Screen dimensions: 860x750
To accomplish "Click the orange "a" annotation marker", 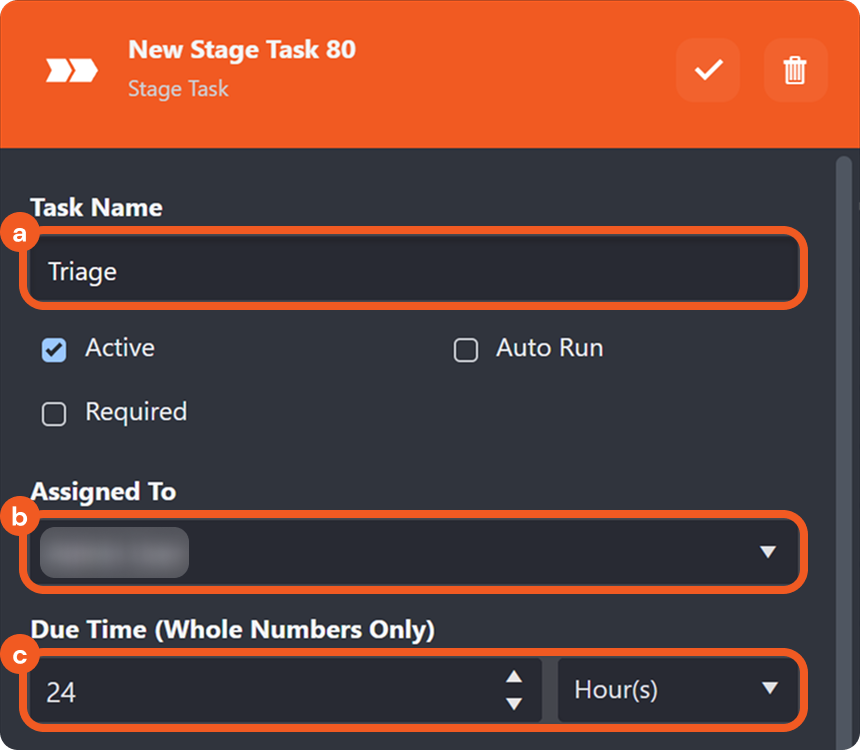I will tap(19, 235).
